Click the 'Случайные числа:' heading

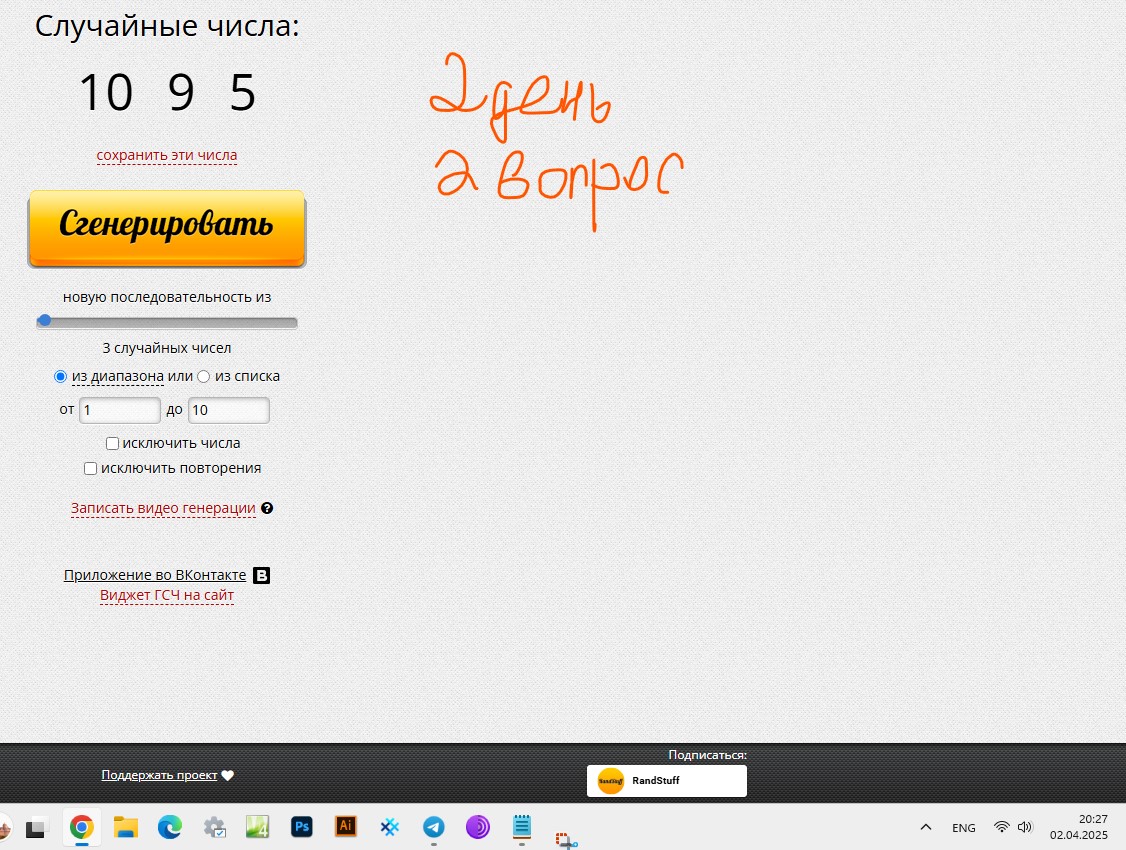pyautogui.click(x=167, y=27)
